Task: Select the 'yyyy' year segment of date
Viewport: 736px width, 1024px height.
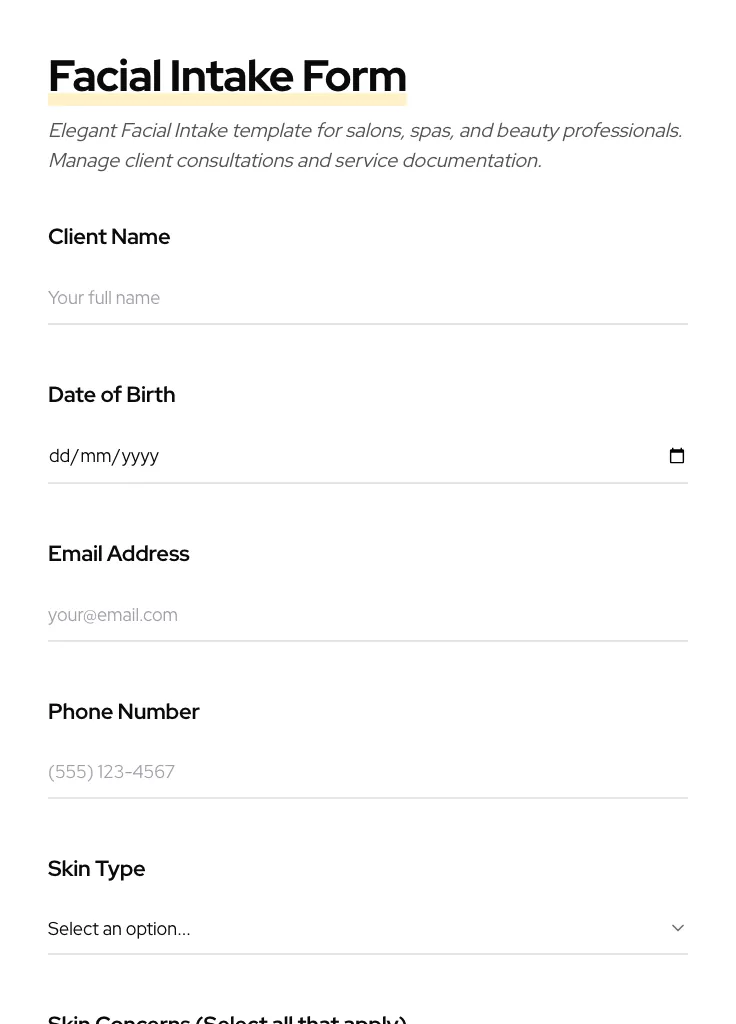Action: point(140,456)
